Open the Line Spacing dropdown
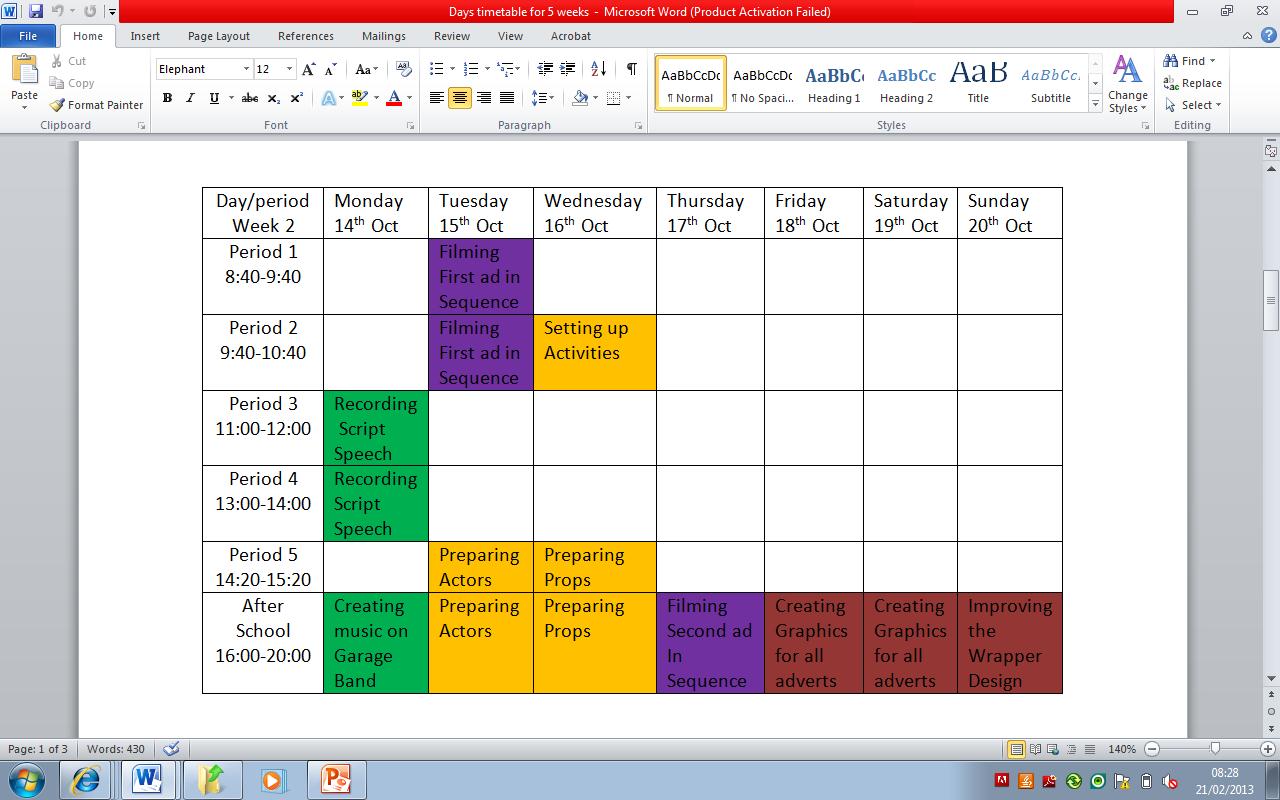1280x800 pixels. 541,98
